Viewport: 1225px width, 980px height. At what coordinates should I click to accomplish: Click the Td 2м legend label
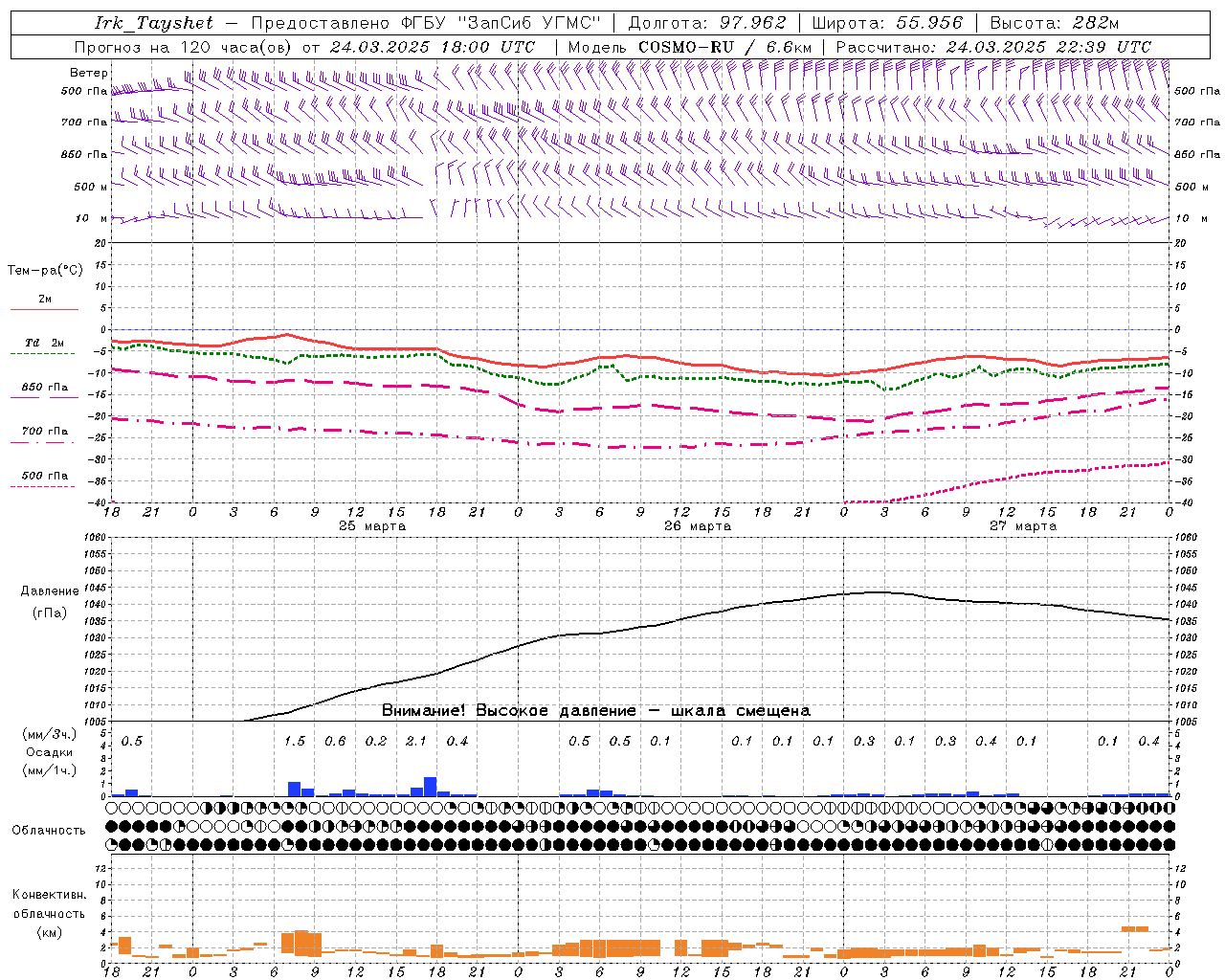tap(45, 343)
